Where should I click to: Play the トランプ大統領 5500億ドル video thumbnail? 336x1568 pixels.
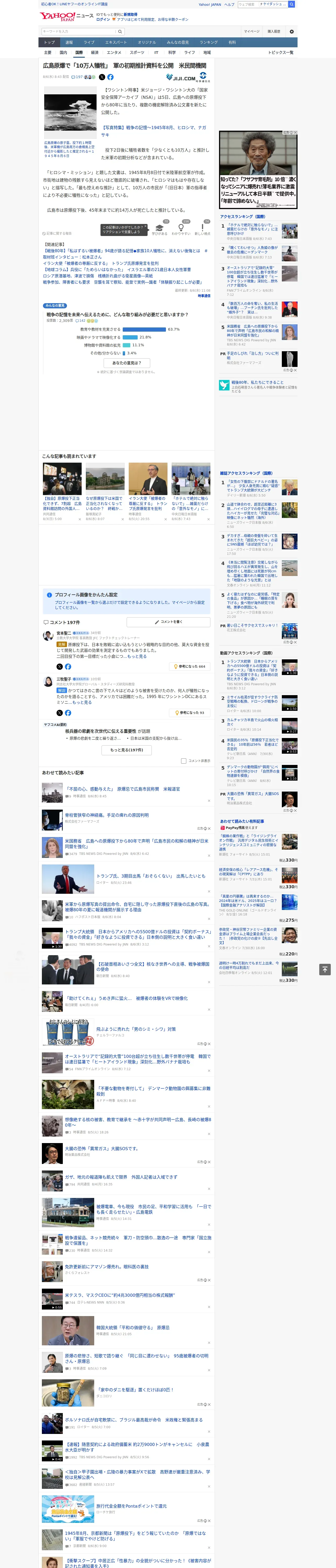(x=52, y=938)
